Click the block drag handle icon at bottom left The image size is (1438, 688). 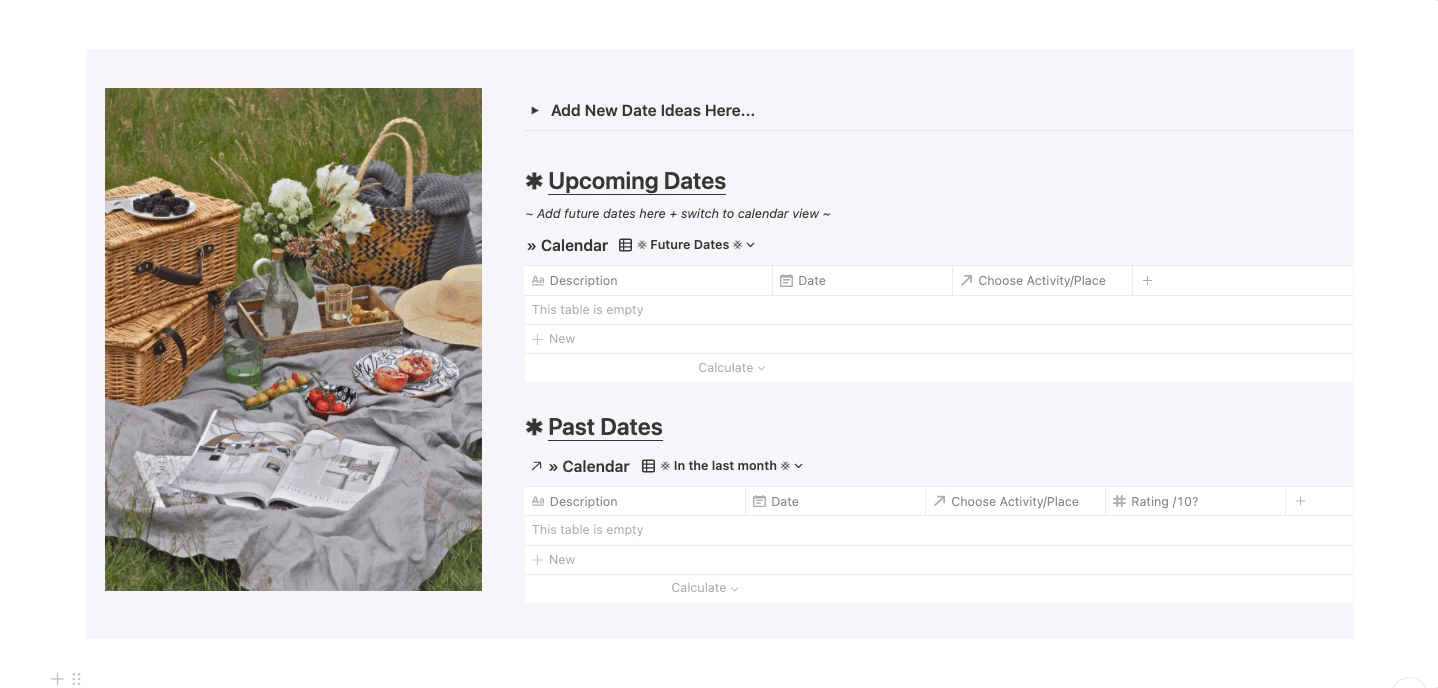[x=77, y=679]
